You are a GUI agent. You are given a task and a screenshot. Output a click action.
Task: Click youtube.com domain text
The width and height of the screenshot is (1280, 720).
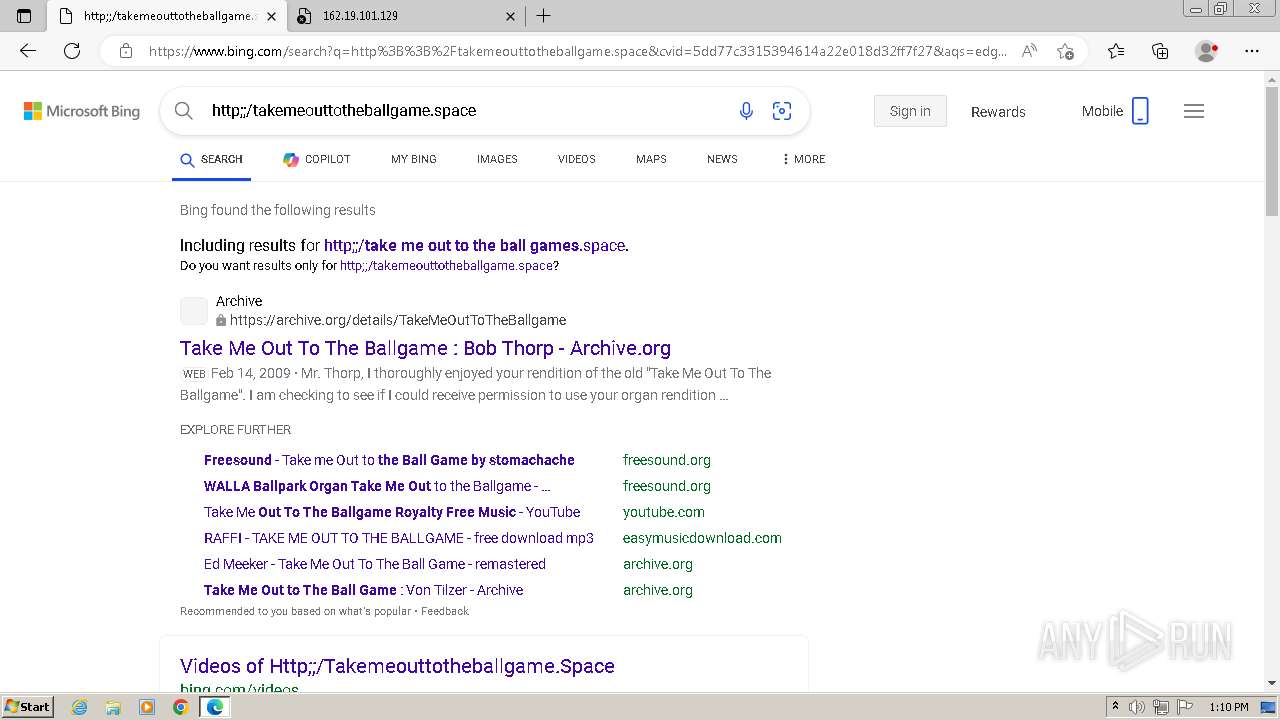[664, 512]
